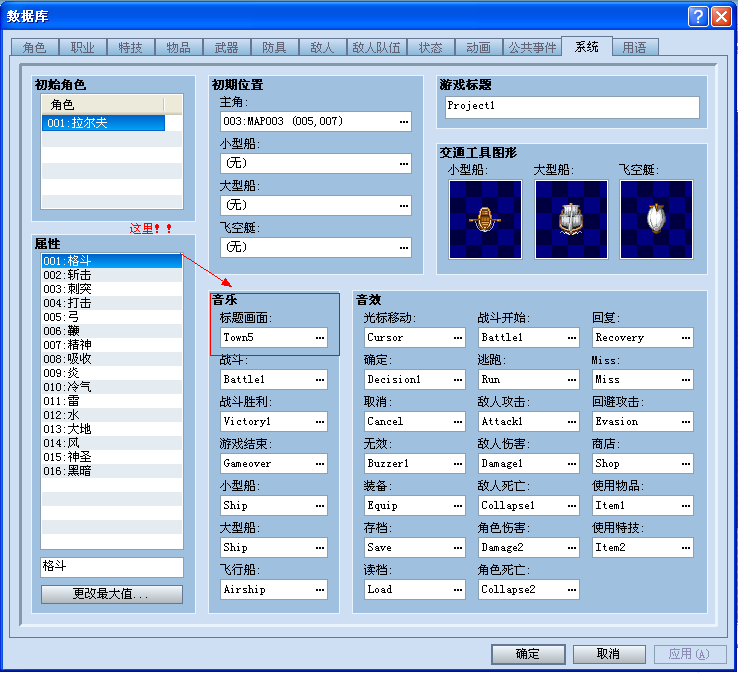The height and width of the screenshot is (673, 738).
Task: Click the 确定 button
Action: (x=528, y=654)
